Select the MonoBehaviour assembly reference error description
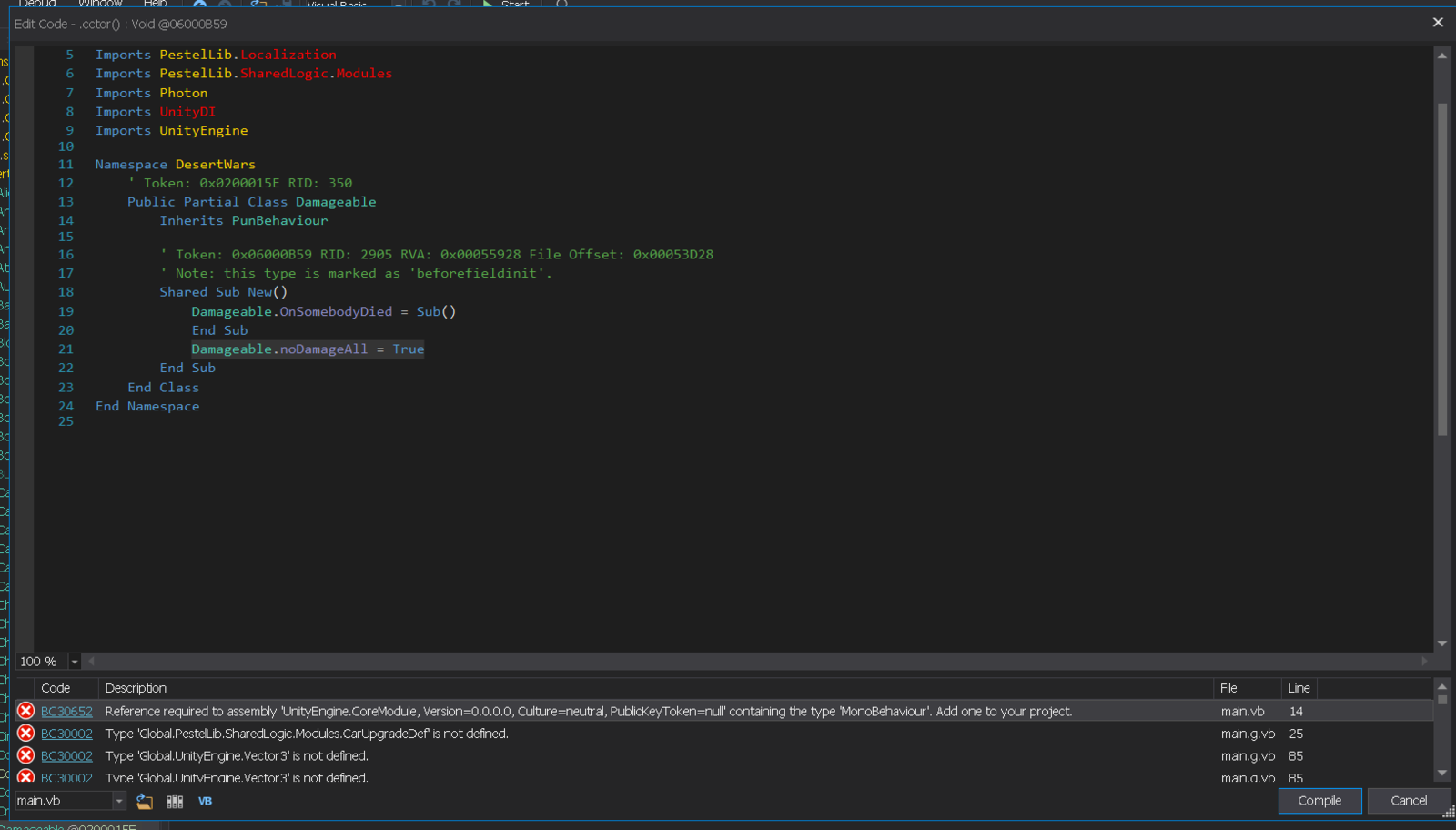1456x830 pixels. click(x=588, y=712)
